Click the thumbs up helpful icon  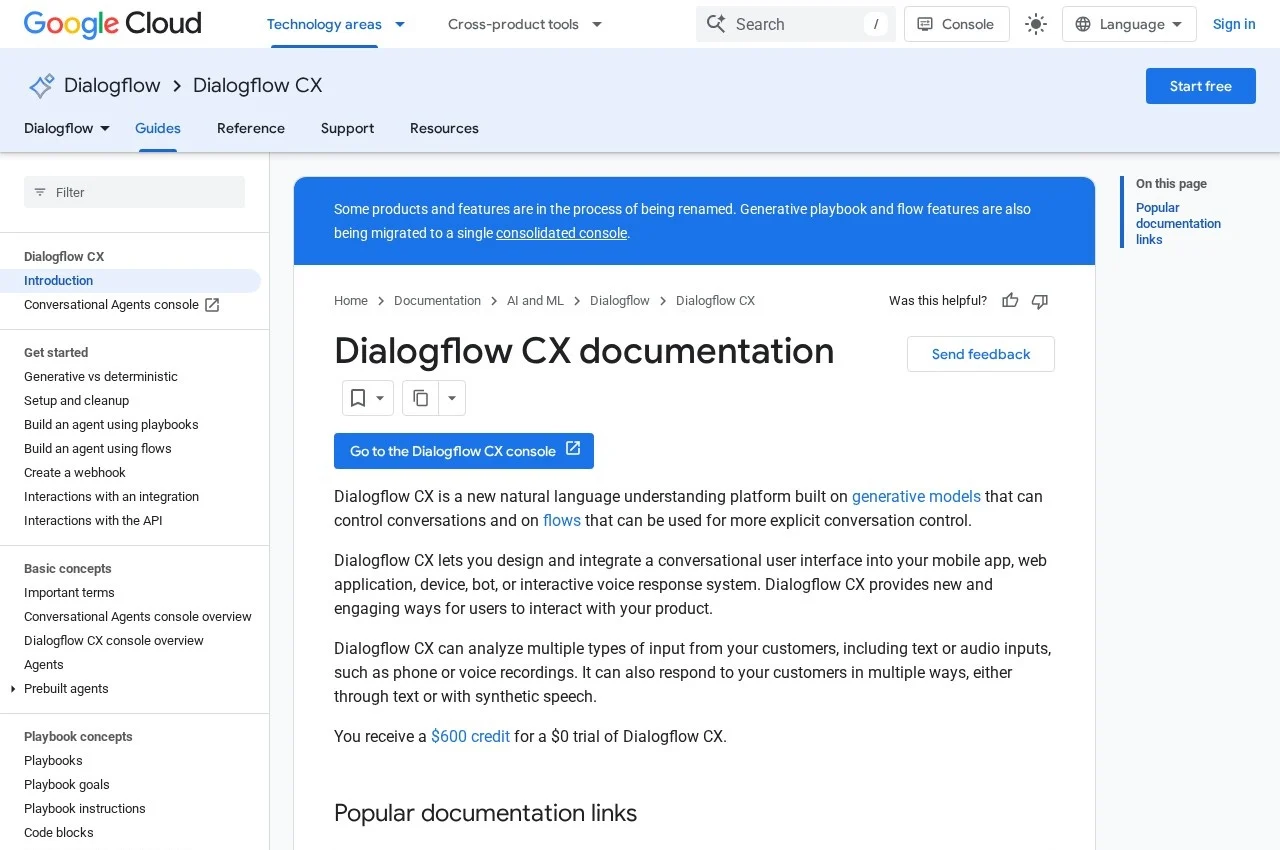point(1010,301)
